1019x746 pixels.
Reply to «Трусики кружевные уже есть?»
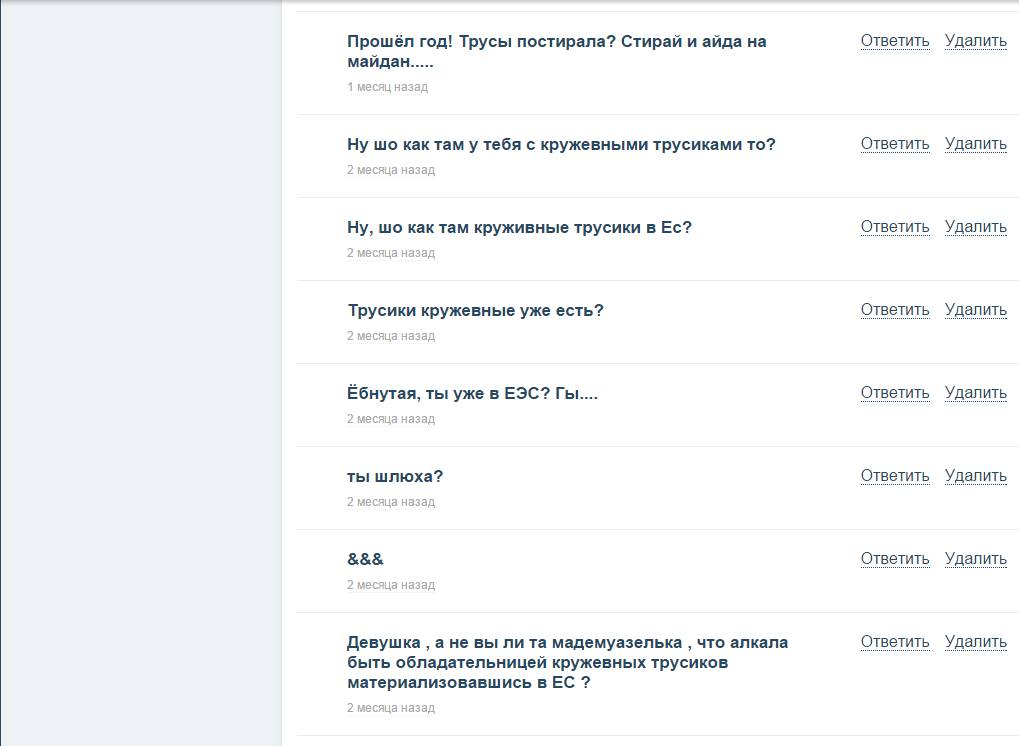(893, 310)
